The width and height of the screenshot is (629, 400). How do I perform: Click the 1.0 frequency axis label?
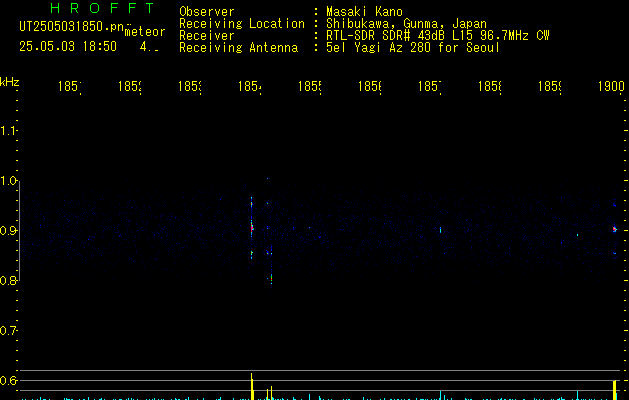[8, 181]
